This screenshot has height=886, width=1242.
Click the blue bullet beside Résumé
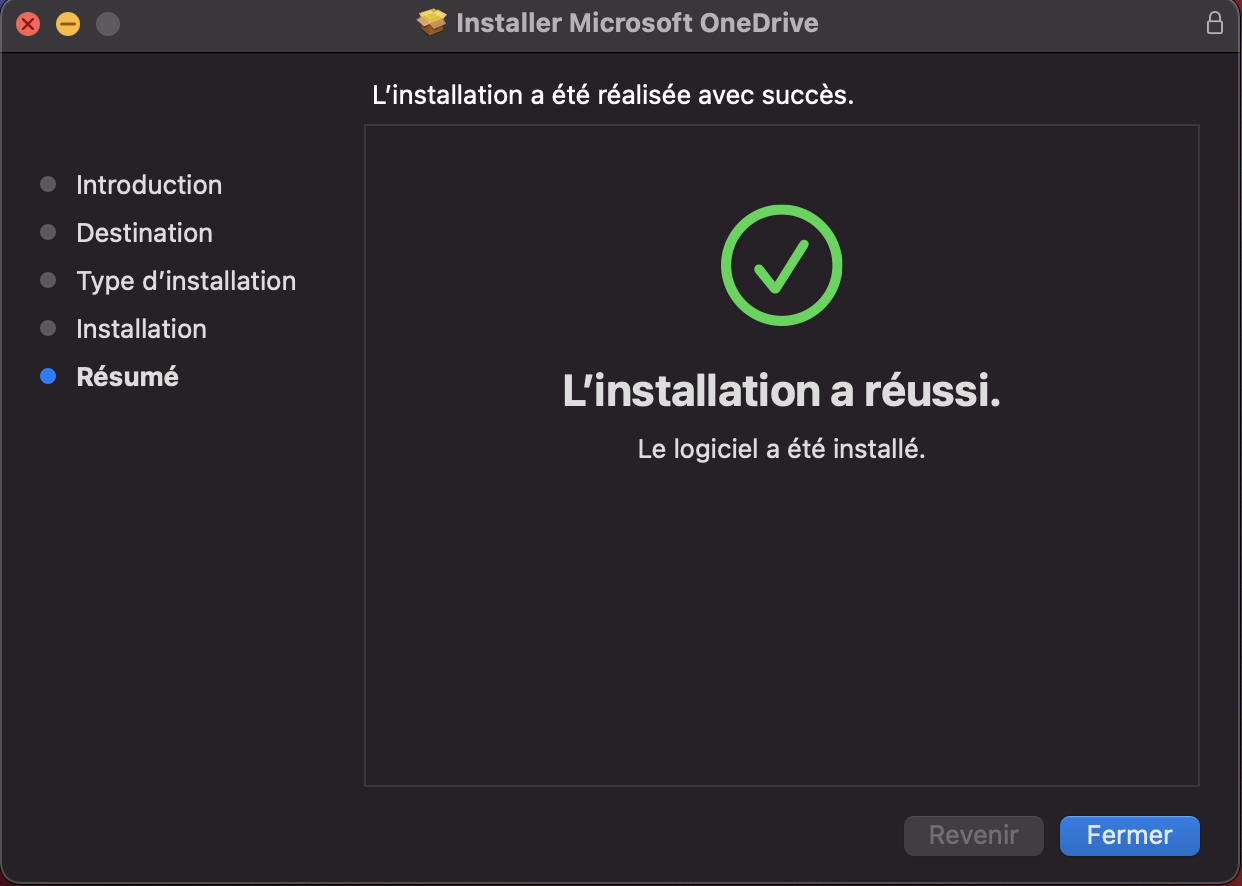pos(48,377)
